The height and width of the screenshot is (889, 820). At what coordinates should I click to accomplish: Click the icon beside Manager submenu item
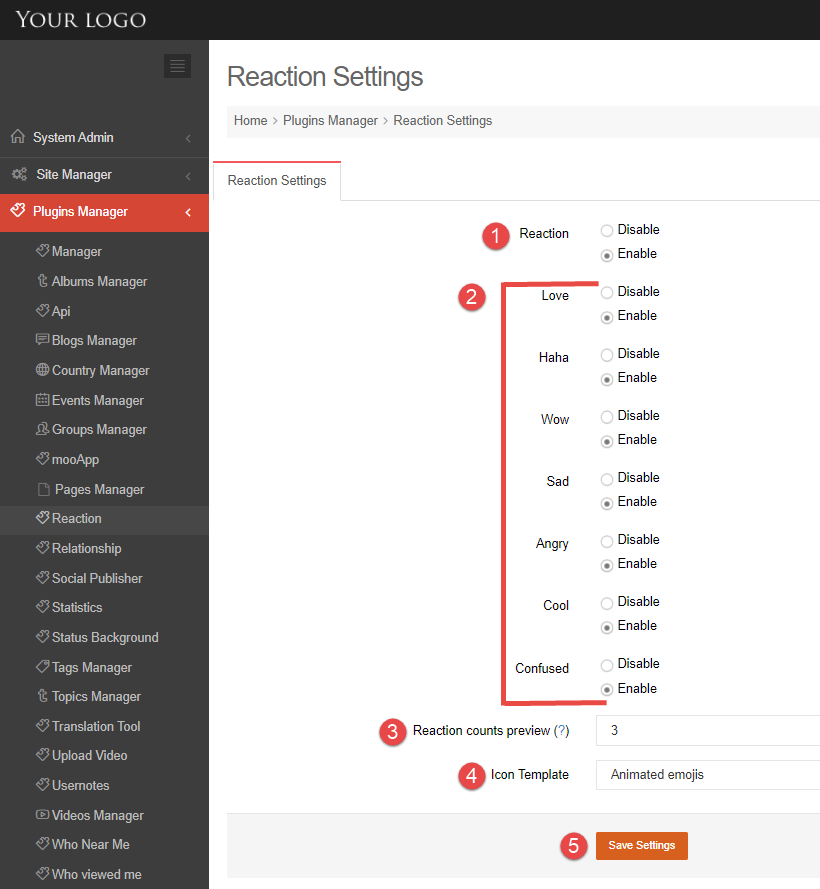(43, 250)
